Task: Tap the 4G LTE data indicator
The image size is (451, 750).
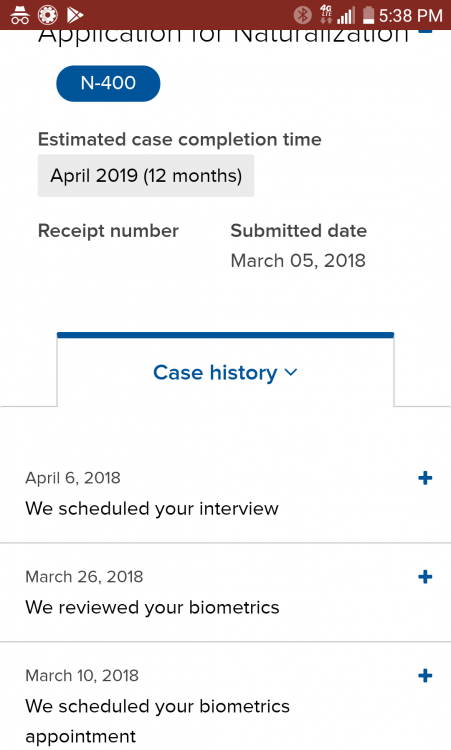Action: click(x=326, y=15)
